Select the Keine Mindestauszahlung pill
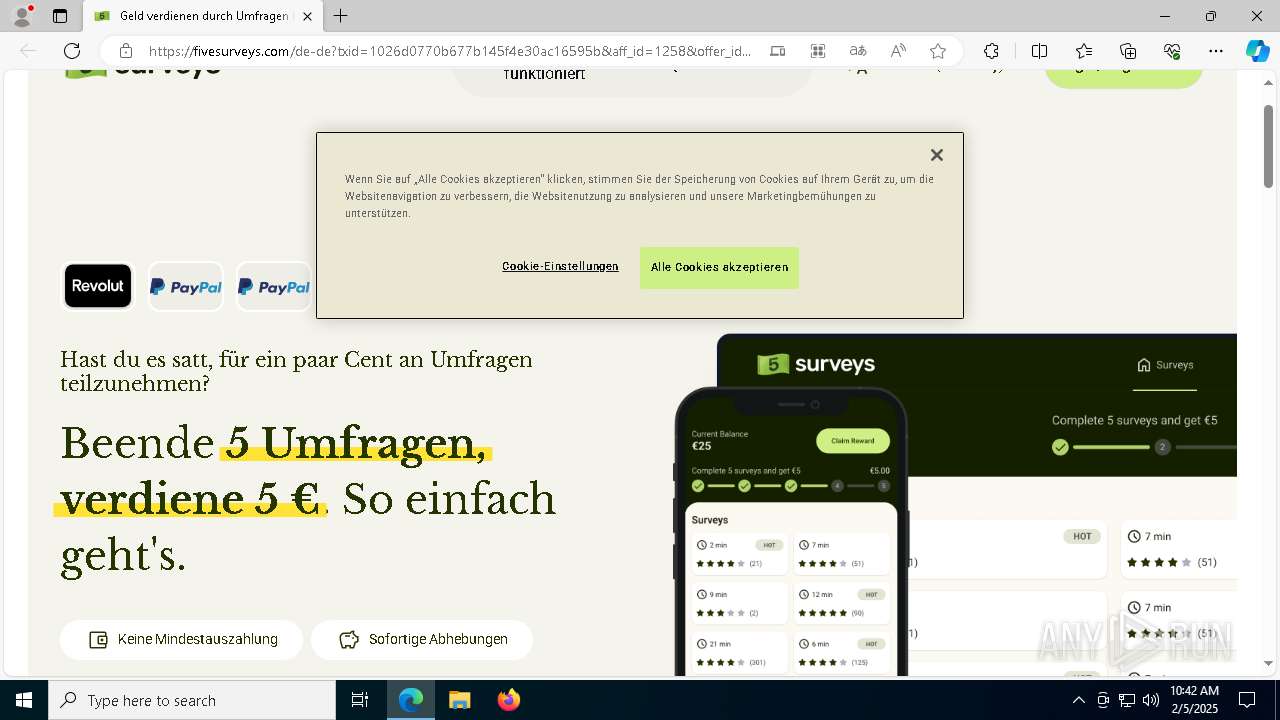Image resolution: width=1280 pixels, height=720 pixels. [181, 640]
